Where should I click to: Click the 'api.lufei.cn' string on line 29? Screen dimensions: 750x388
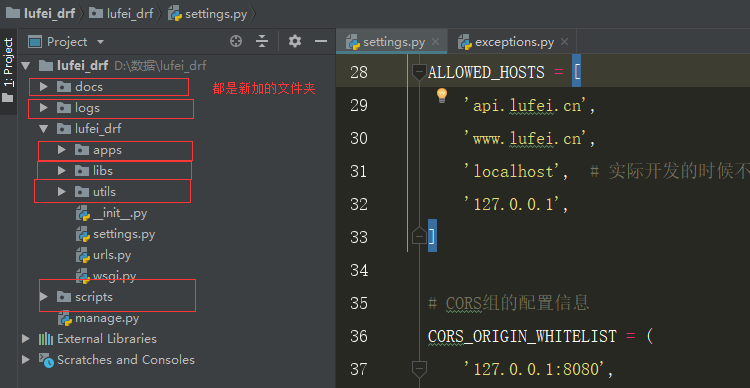(x=525, y=106)
